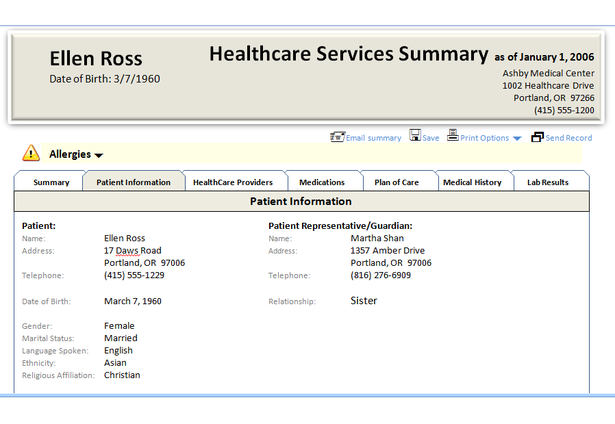
Task: Click the (415) 555-1200 phone number
Action: click(x=564, y=110)
